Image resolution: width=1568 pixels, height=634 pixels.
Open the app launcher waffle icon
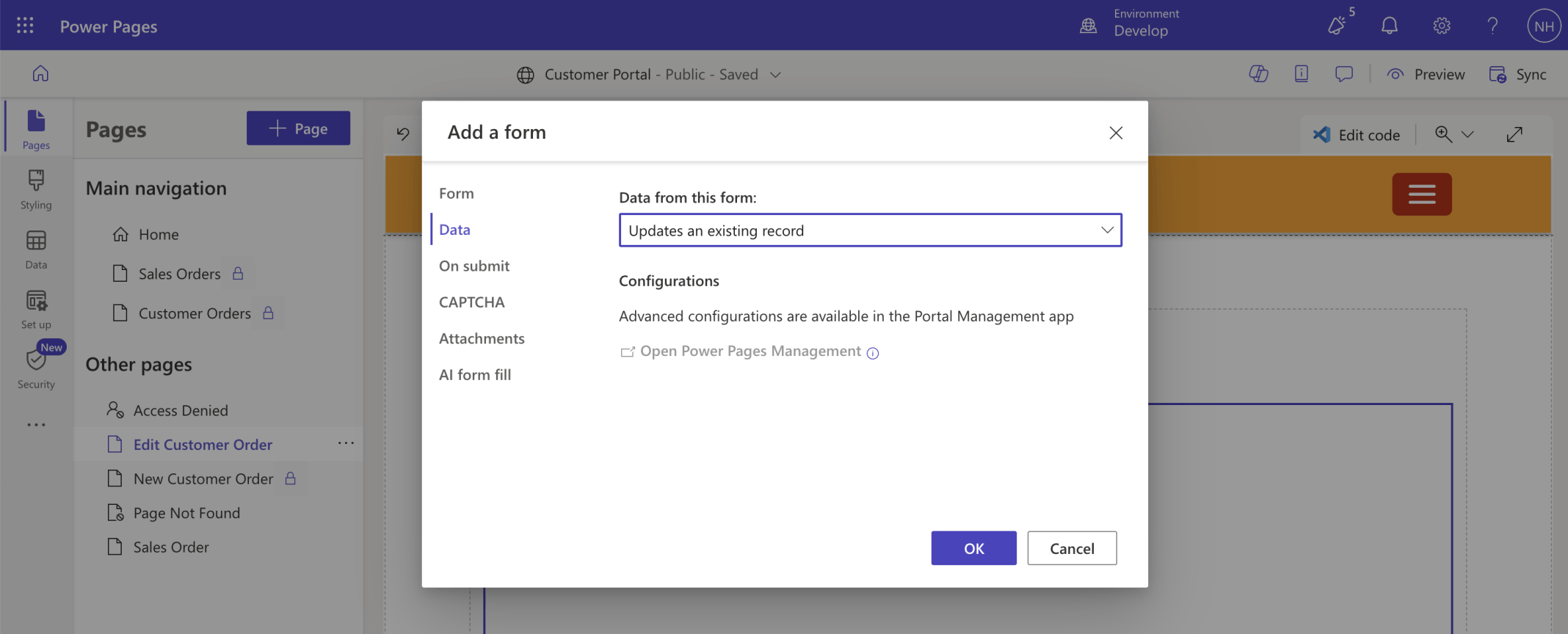point(25,26)
